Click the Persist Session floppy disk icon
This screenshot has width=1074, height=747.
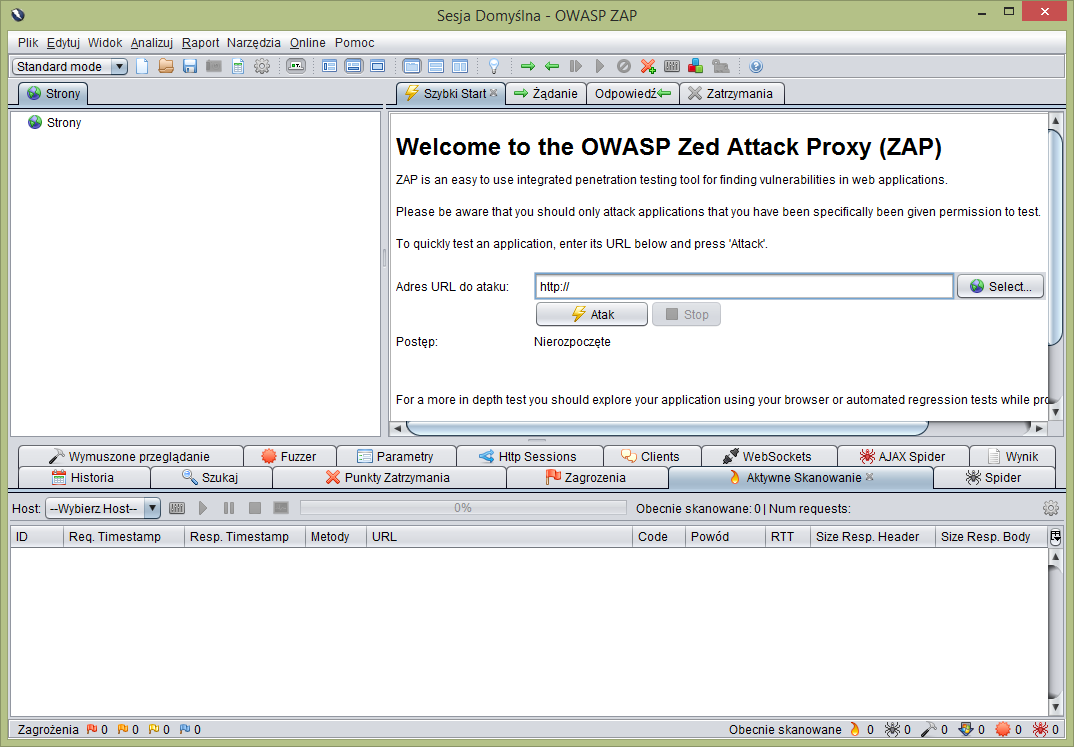[190, 66]
